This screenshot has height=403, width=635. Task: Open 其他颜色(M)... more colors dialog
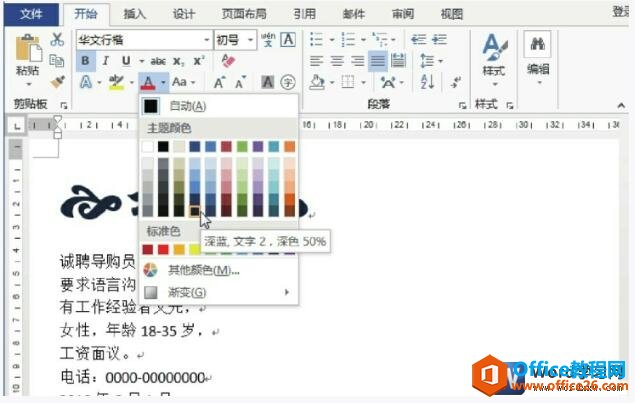[x=219, y=270]
